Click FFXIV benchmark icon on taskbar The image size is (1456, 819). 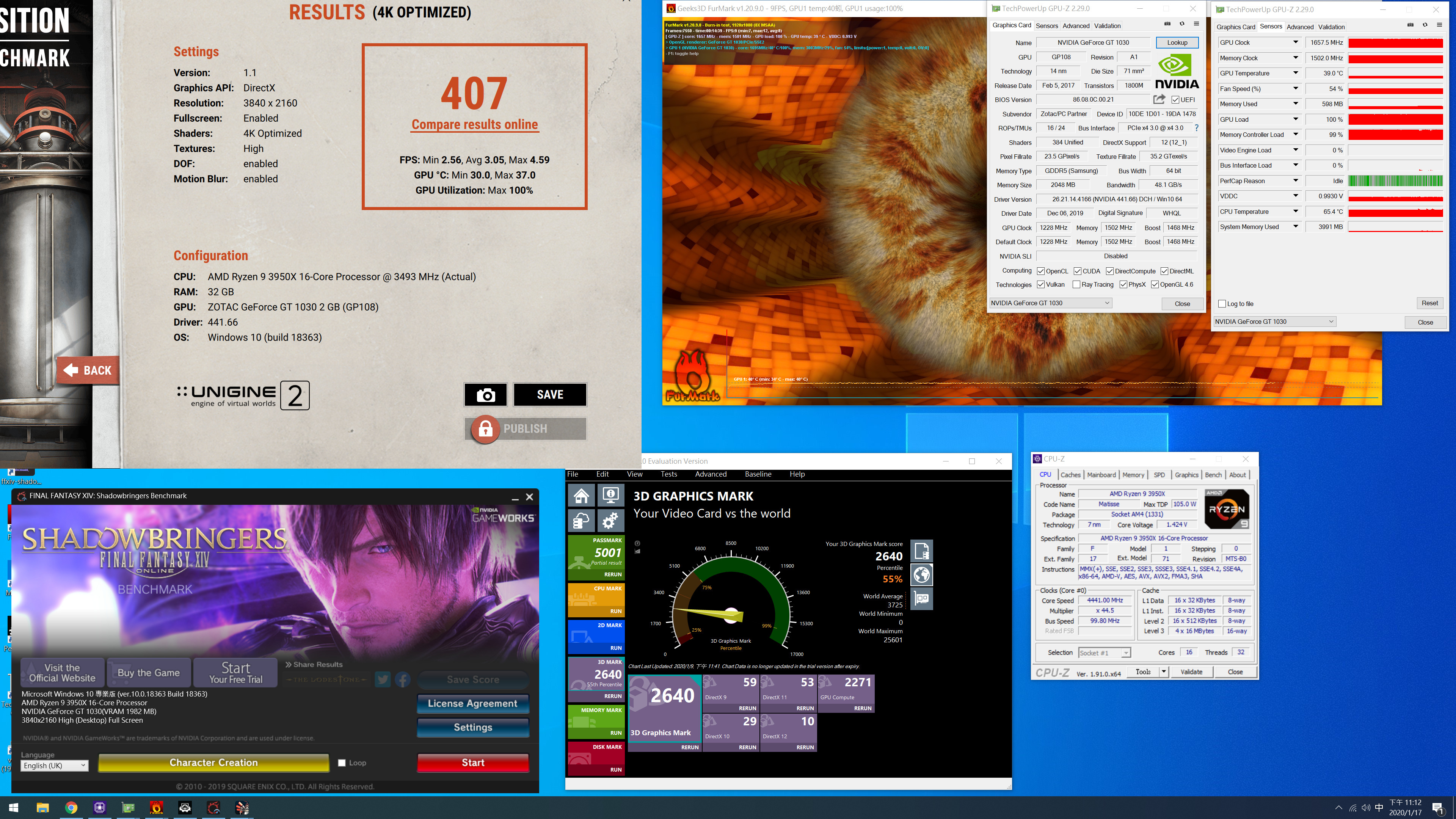click(x=213, y=808)
